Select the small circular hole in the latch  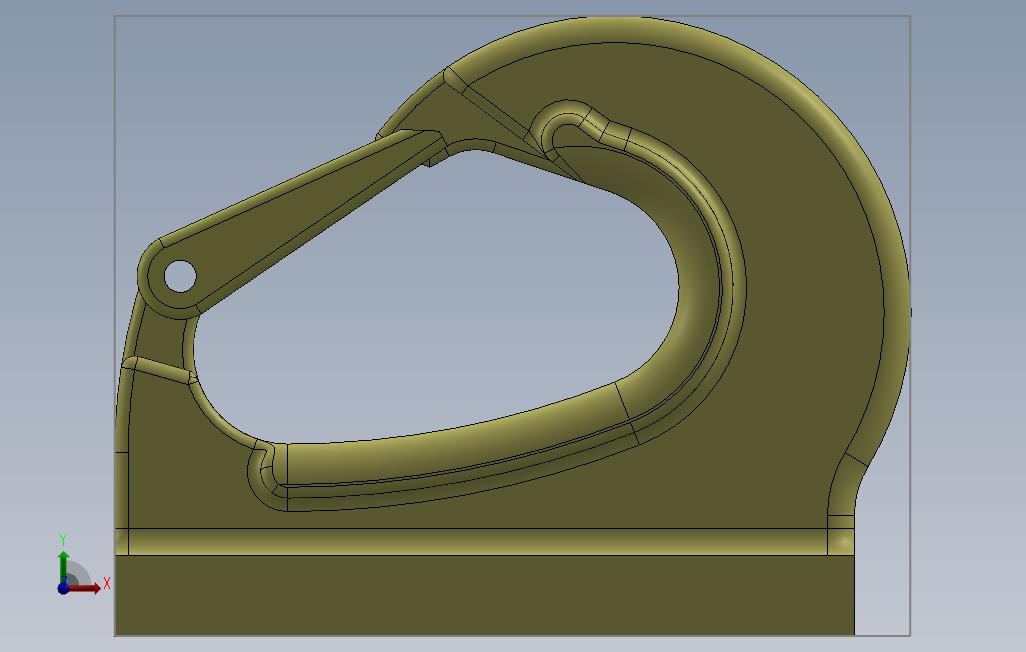pyautogui.click(x=179, y=276)
